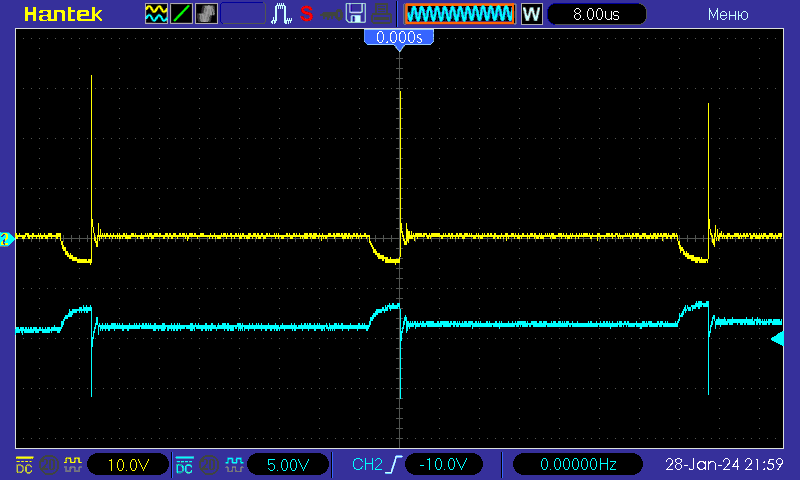This screenshot has height=480, width=800.
Task: Click the rising edge trigger slope icon
Action: click(394, 465)
